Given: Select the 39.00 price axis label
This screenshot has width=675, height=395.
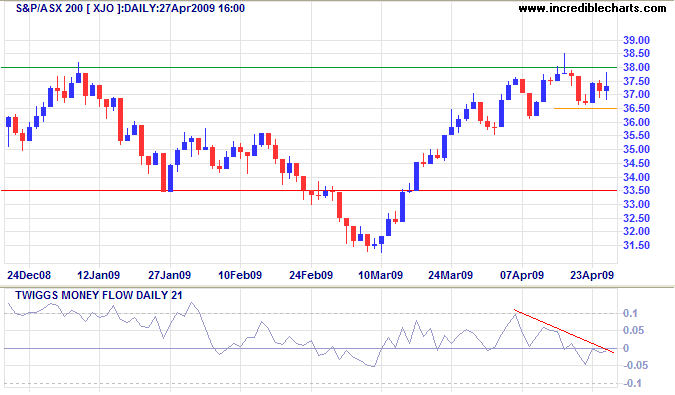Looking at the screenshot, I should pyautogui.click(x=636, y=40).
